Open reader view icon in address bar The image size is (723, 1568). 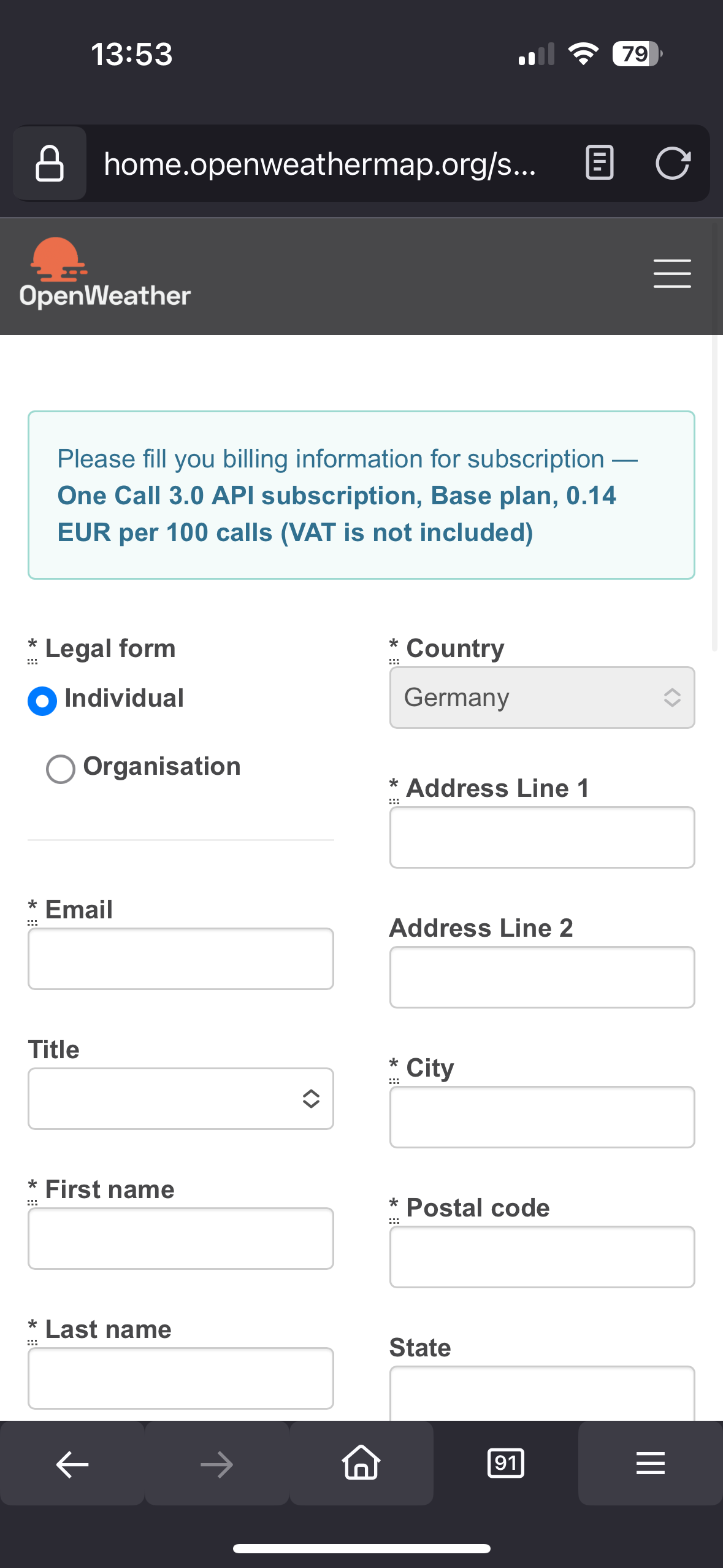[x=599, y=163]
